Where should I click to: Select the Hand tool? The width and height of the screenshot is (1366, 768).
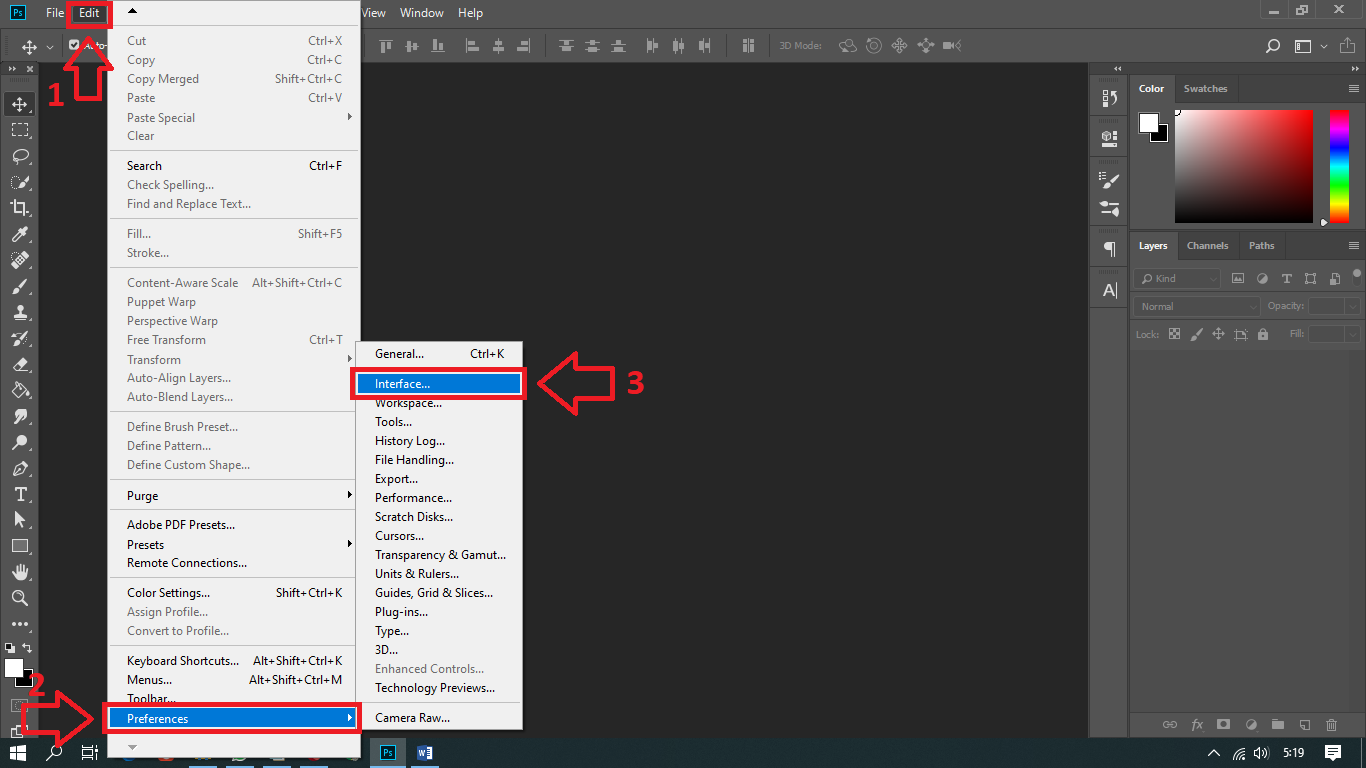pos(20,572)
